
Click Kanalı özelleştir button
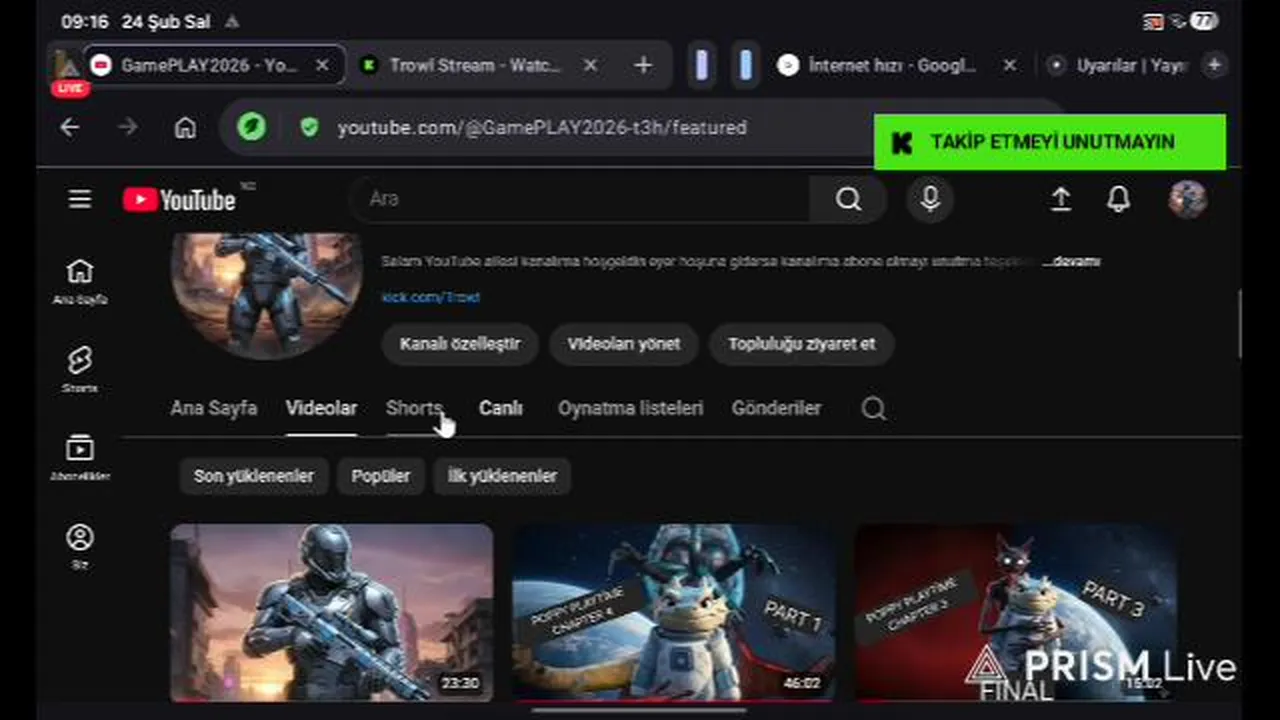point(460,343)
